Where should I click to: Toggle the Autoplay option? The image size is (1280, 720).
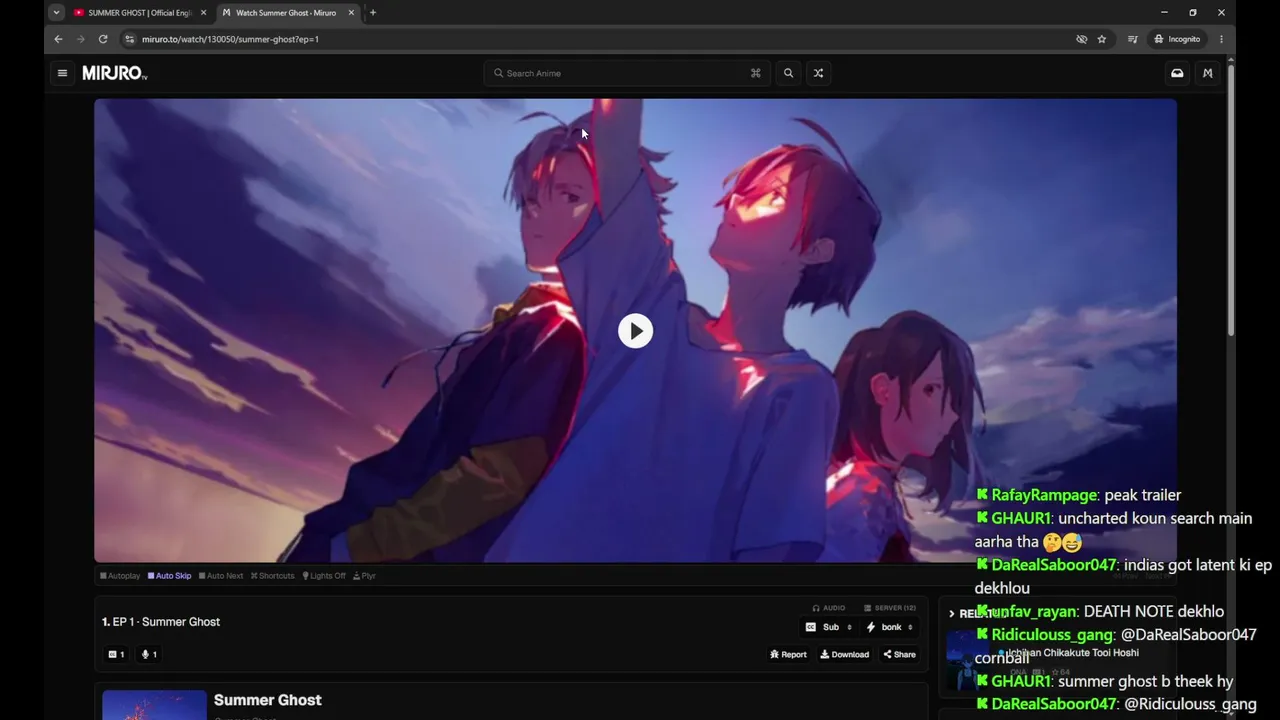click(x=120, y=576)
